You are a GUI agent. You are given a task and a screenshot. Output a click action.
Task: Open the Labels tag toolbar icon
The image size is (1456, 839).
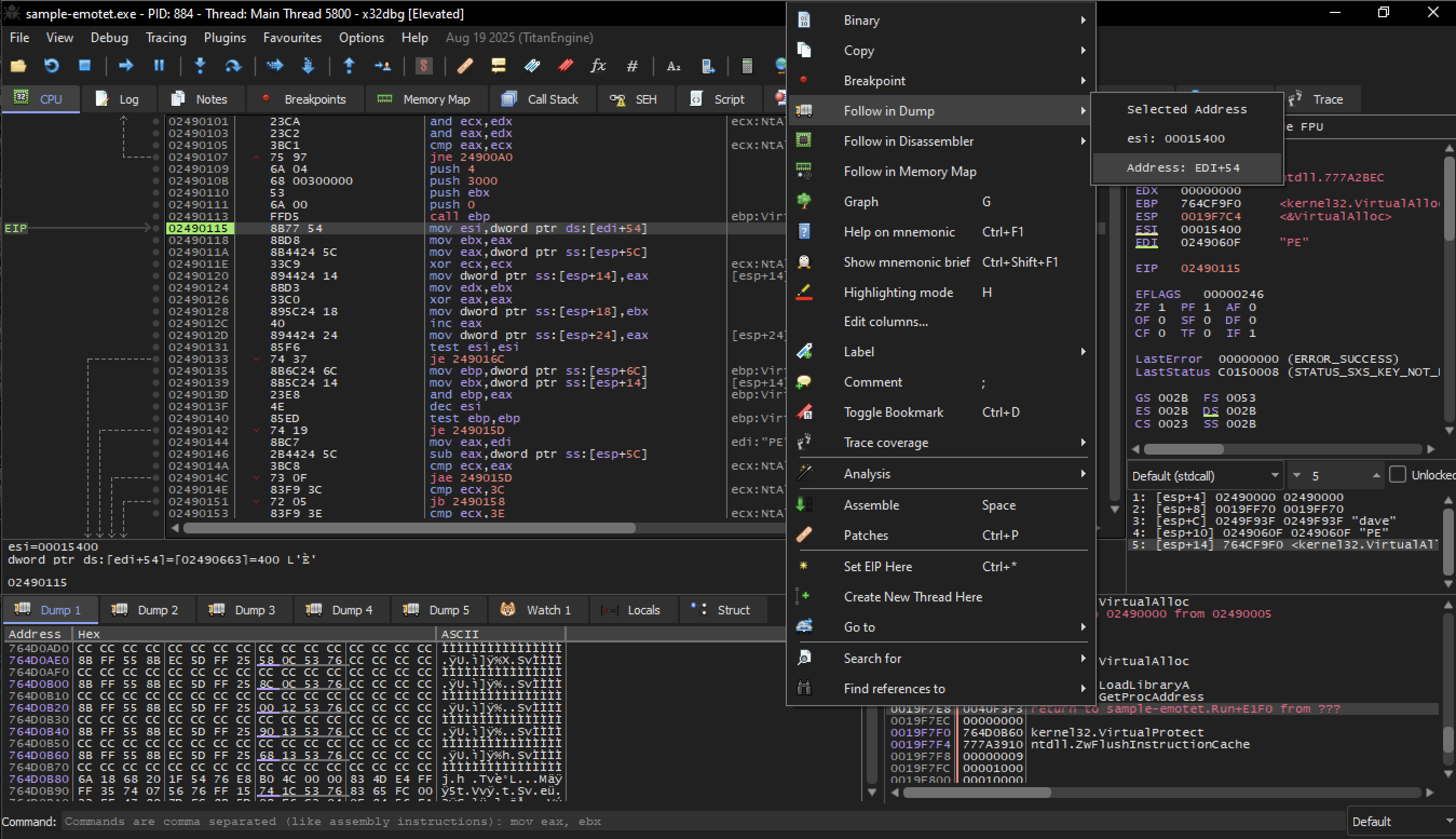click(x=532, y=66)
